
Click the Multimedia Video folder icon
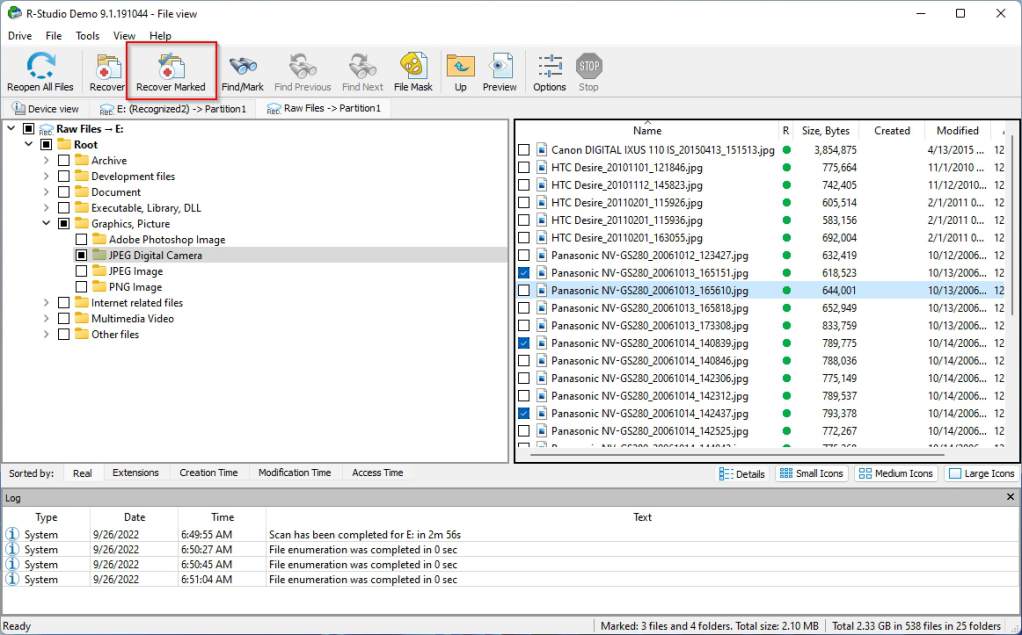(81, 318)
